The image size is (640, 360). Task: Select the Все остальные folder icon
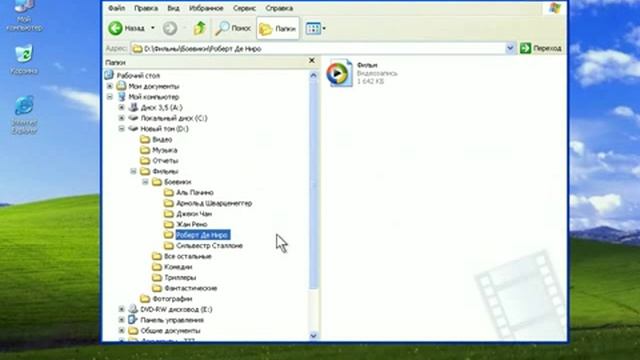point(157,256)
